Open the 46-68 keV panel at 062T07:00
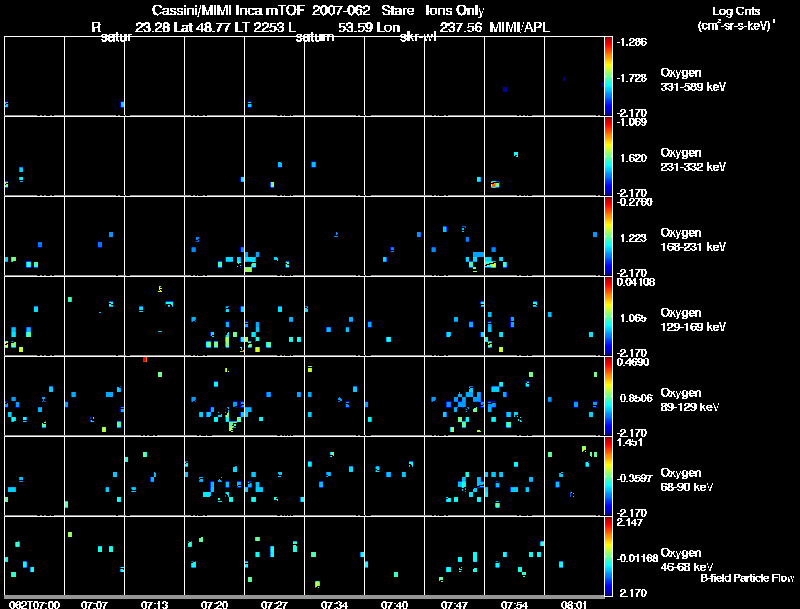Viewport: 800px width, 609px height. (x=35, y=556)
